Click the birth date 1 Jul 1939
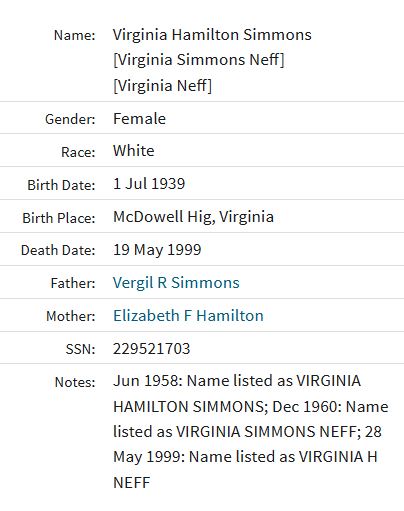 click(x=149, y=184)
